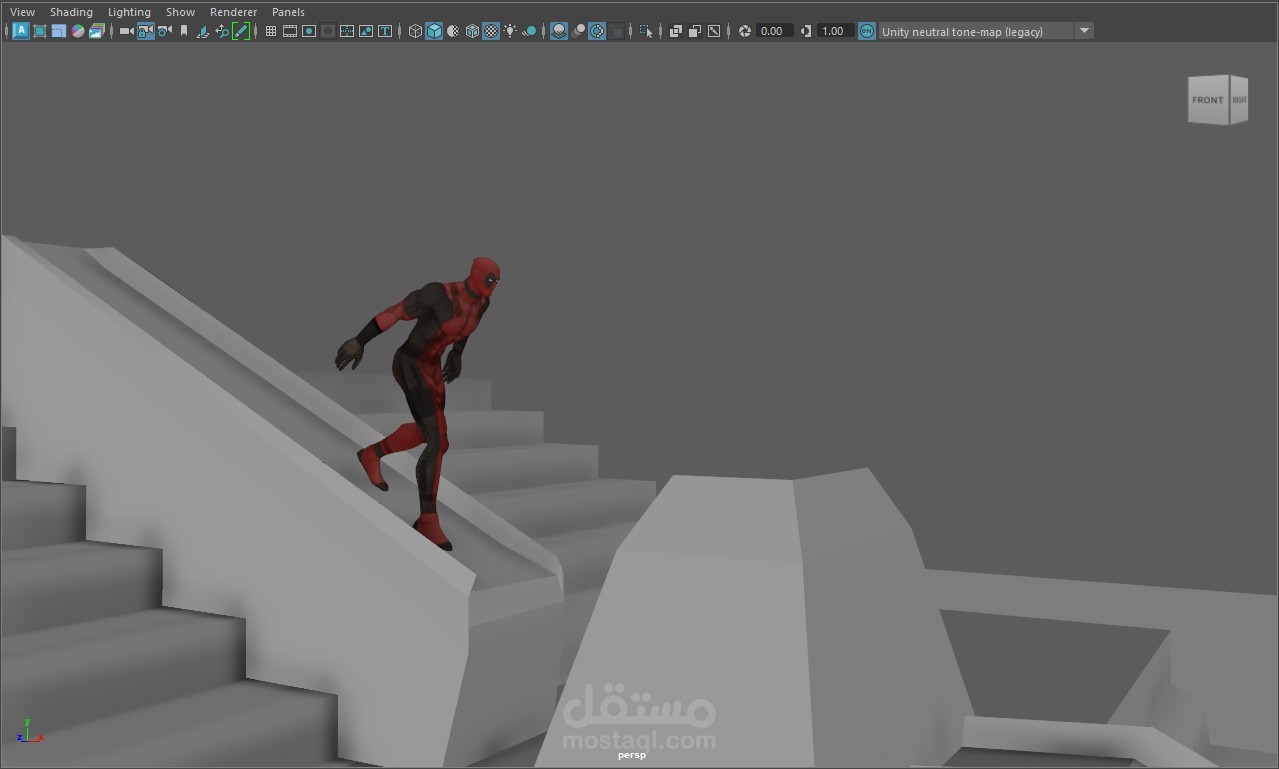Edit the exposure value 0.00 field
This screenshot has width=1279, height=769.
pyautogui.click(x=775, y=31)
